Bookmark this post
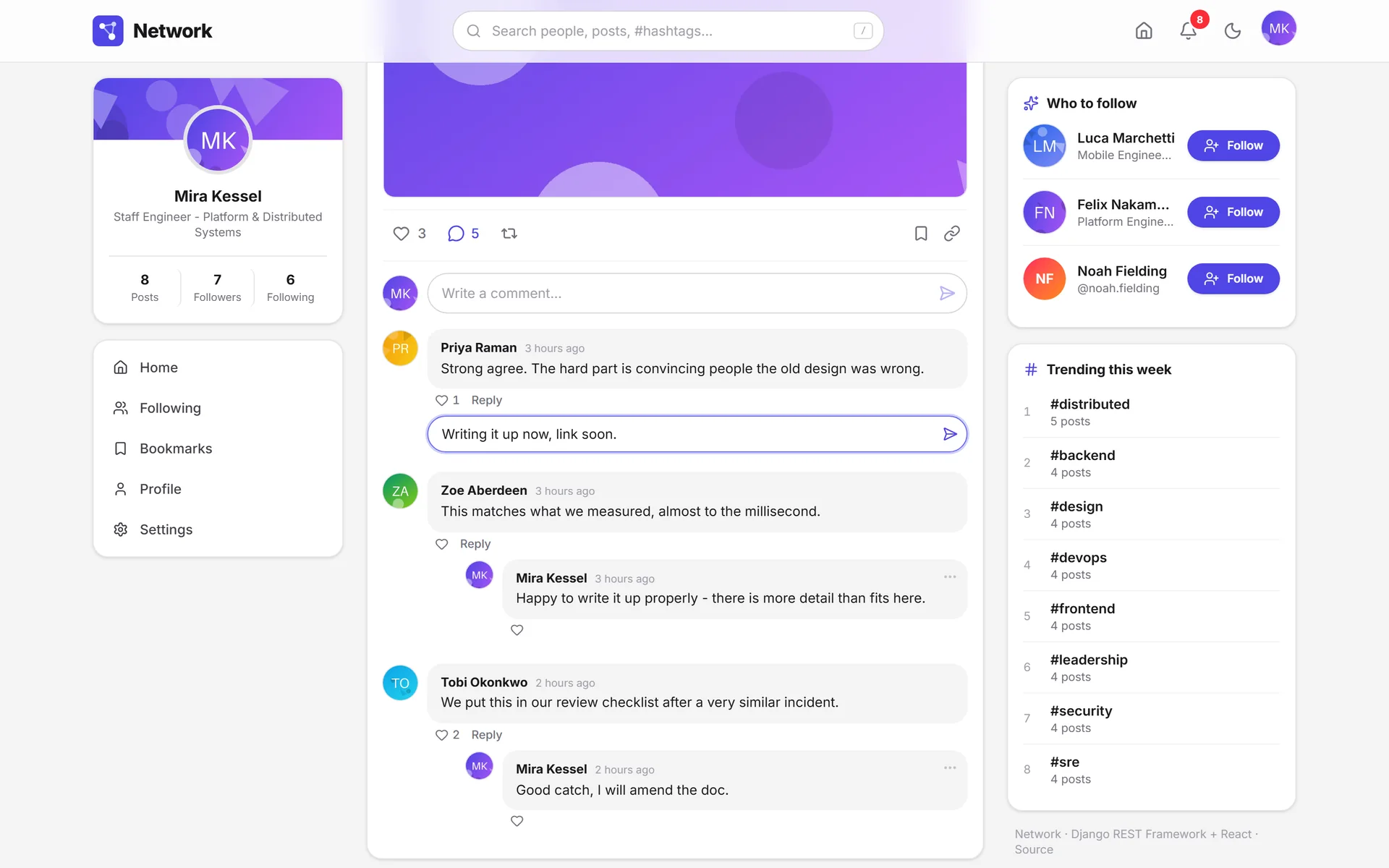 point(921,234)
